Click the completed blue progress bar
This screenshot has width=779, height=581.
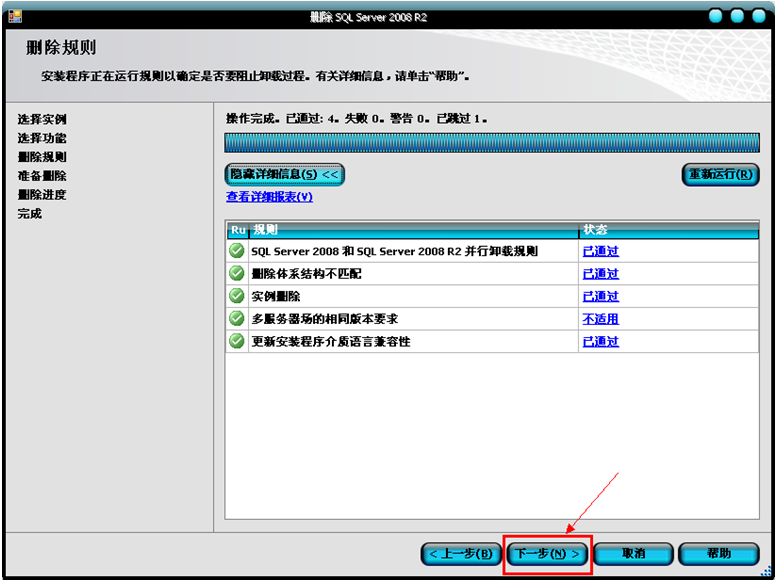pos(492,142)
